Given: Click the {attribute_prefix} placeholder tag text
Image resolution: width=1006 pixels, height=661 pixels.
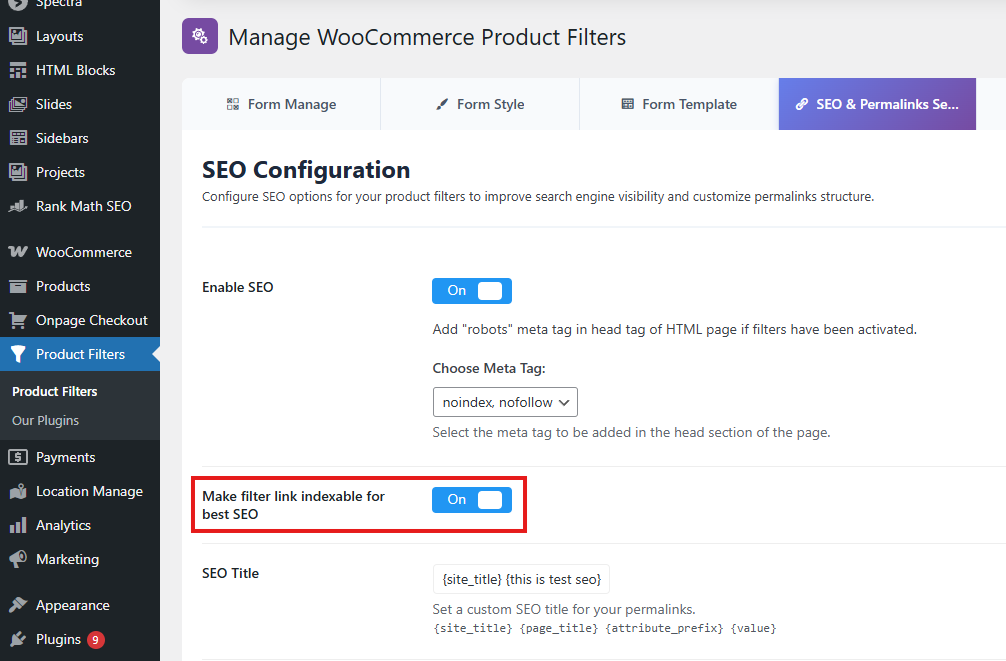Looking at the screenshot, I should [664, 628].
